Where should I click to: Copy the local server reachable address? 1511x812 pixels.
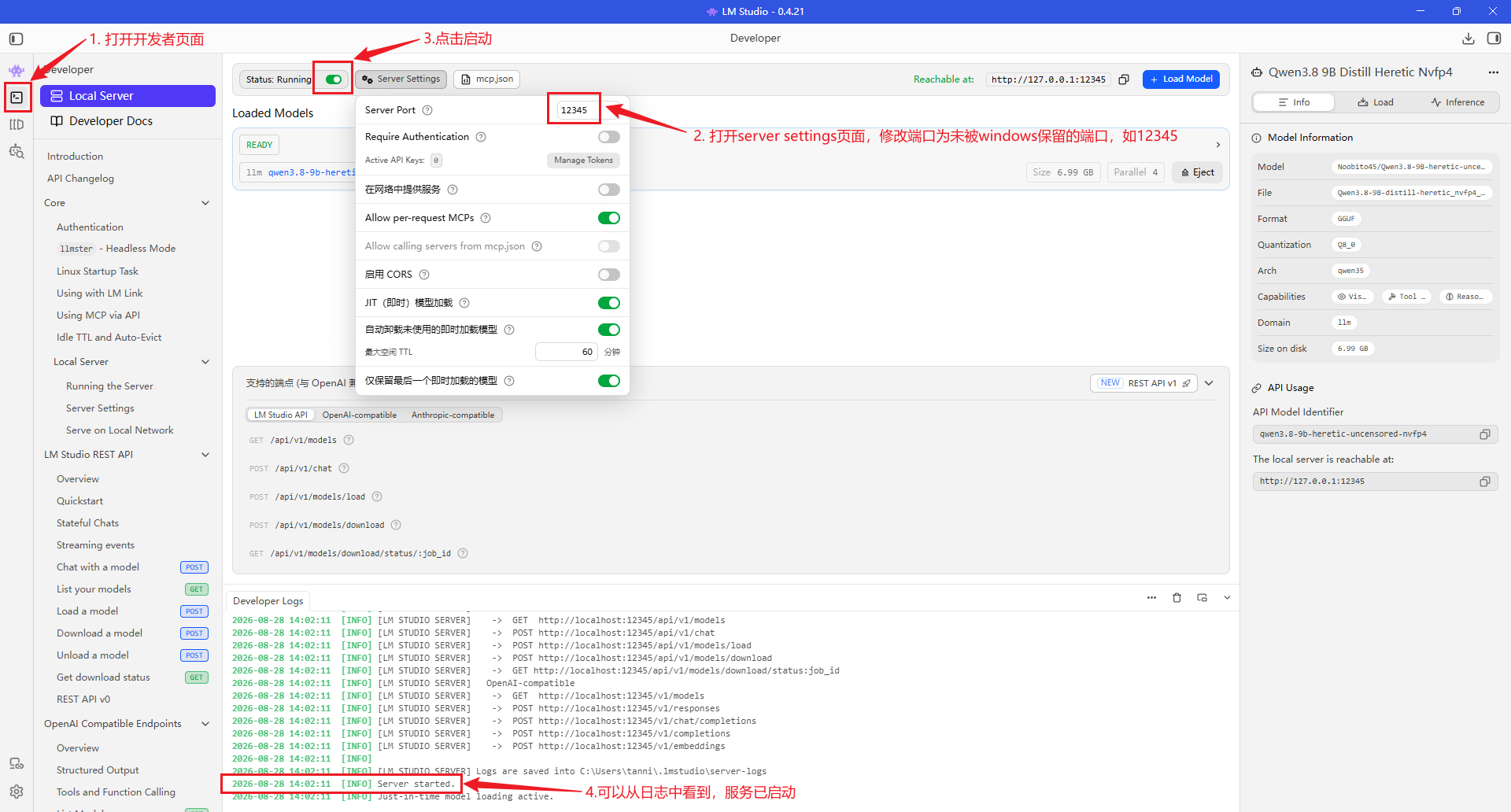pyautogui.click(x=1485, y=482)
